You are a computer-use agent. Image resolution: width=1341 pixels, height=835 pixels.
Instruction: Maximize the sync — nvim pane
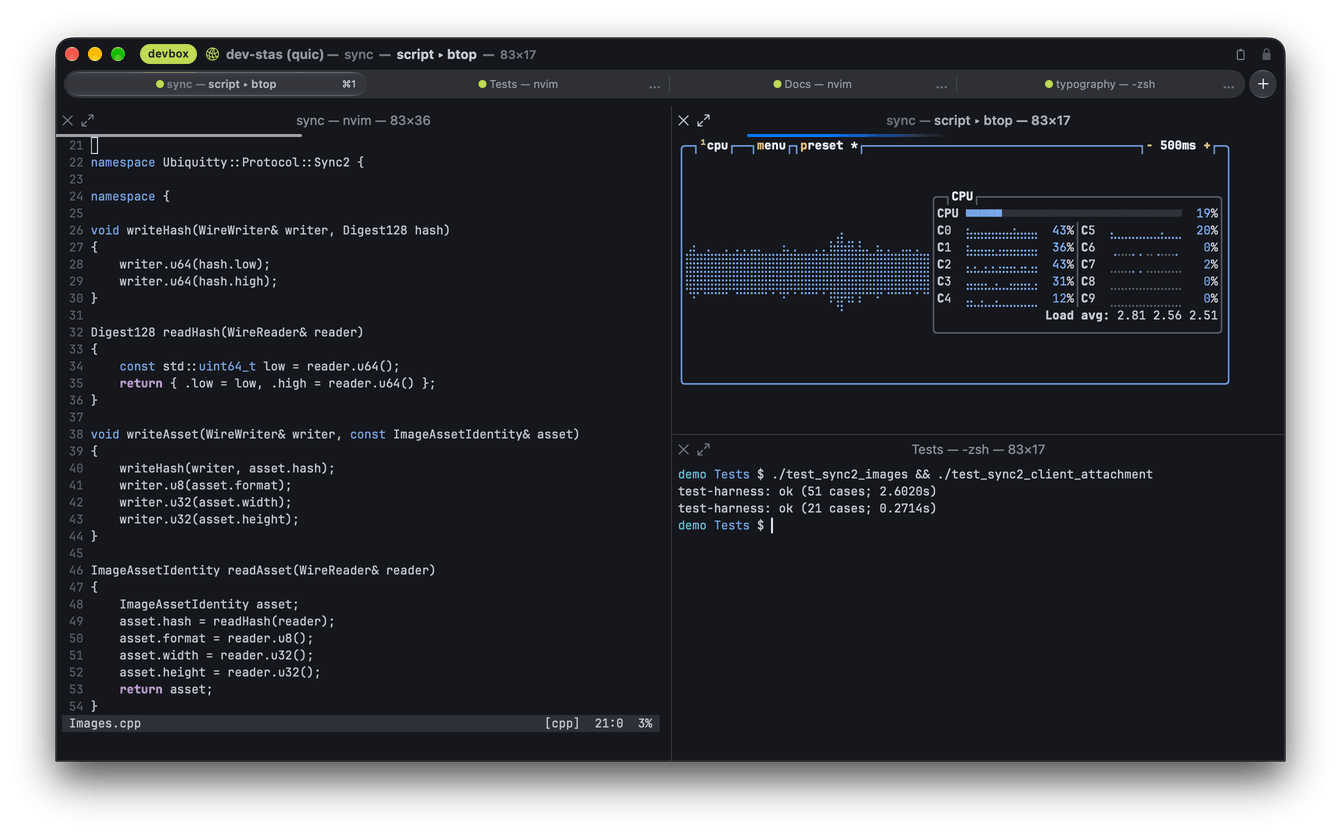[88, 120]
